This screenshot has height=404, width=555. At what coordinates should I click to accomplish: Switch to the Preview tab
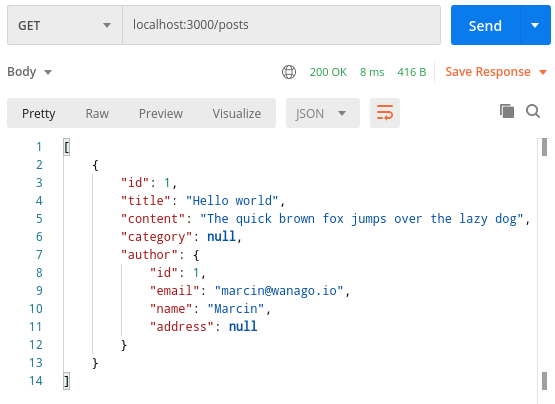pos(161,114)
